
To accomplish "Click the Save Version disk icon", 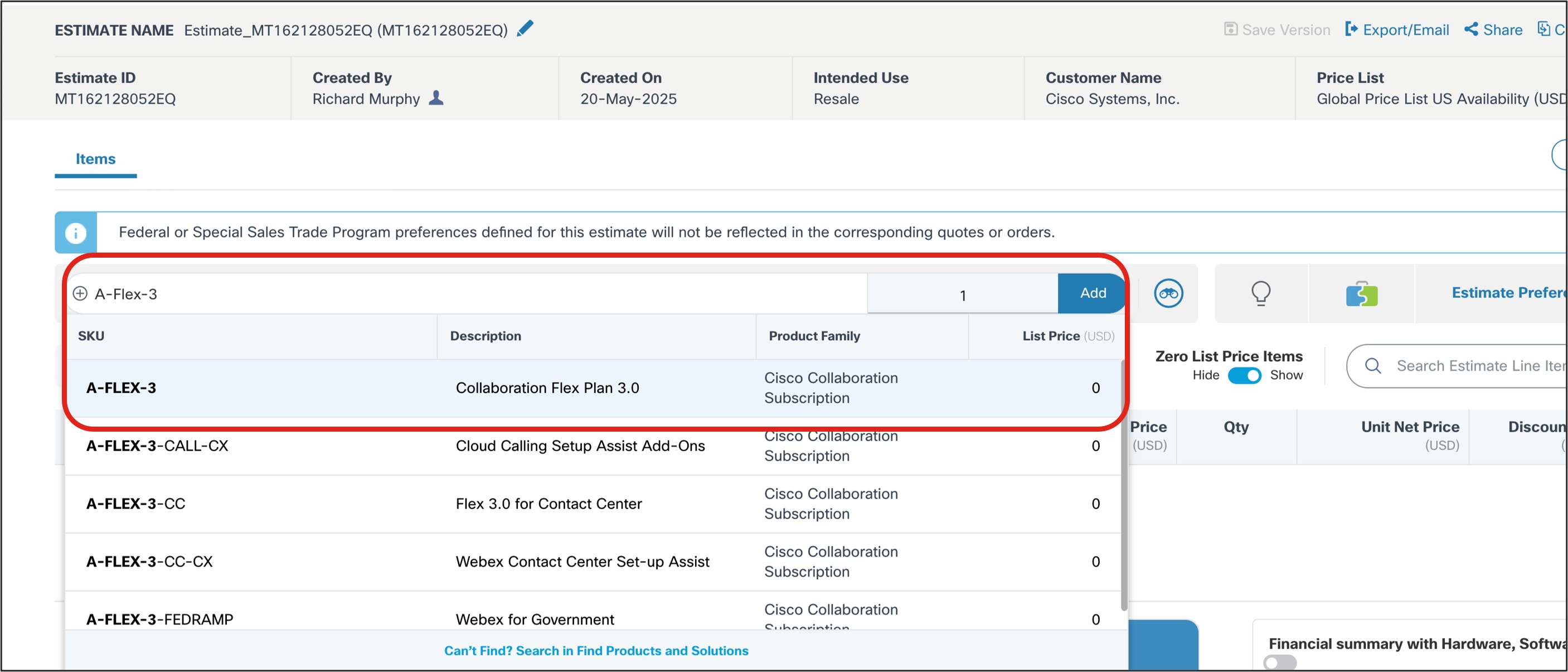I will pyautogui.click(x=1230, y=29).
